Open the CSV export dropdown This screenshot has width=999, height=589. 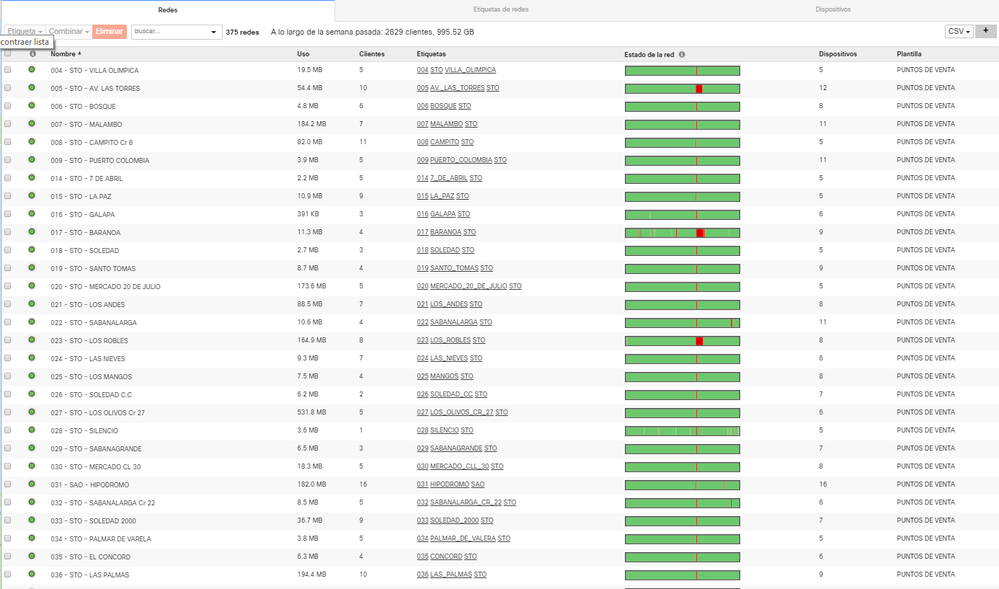(959, 31)
